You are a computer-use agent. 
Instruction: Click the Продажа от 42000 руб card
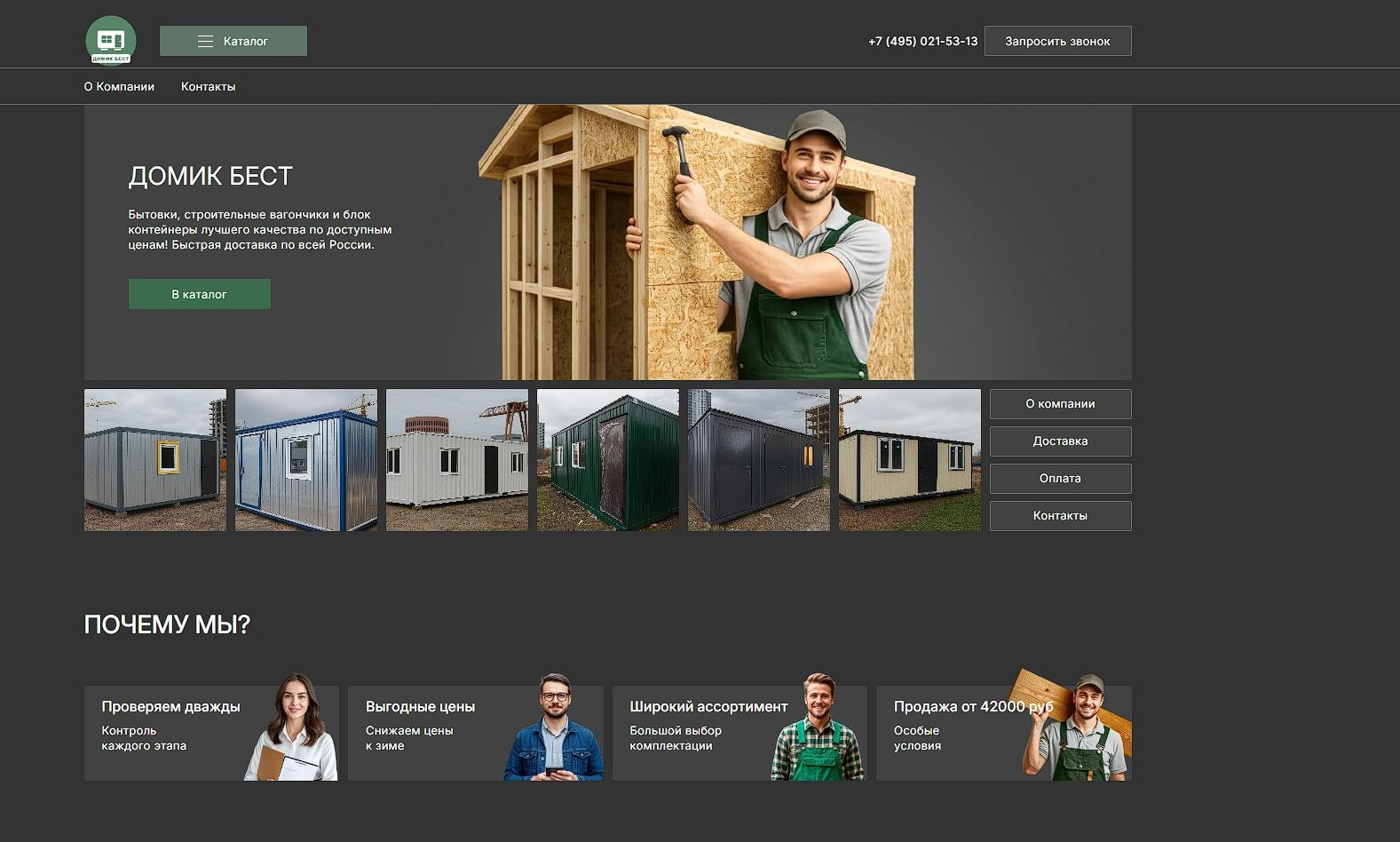1003,733
